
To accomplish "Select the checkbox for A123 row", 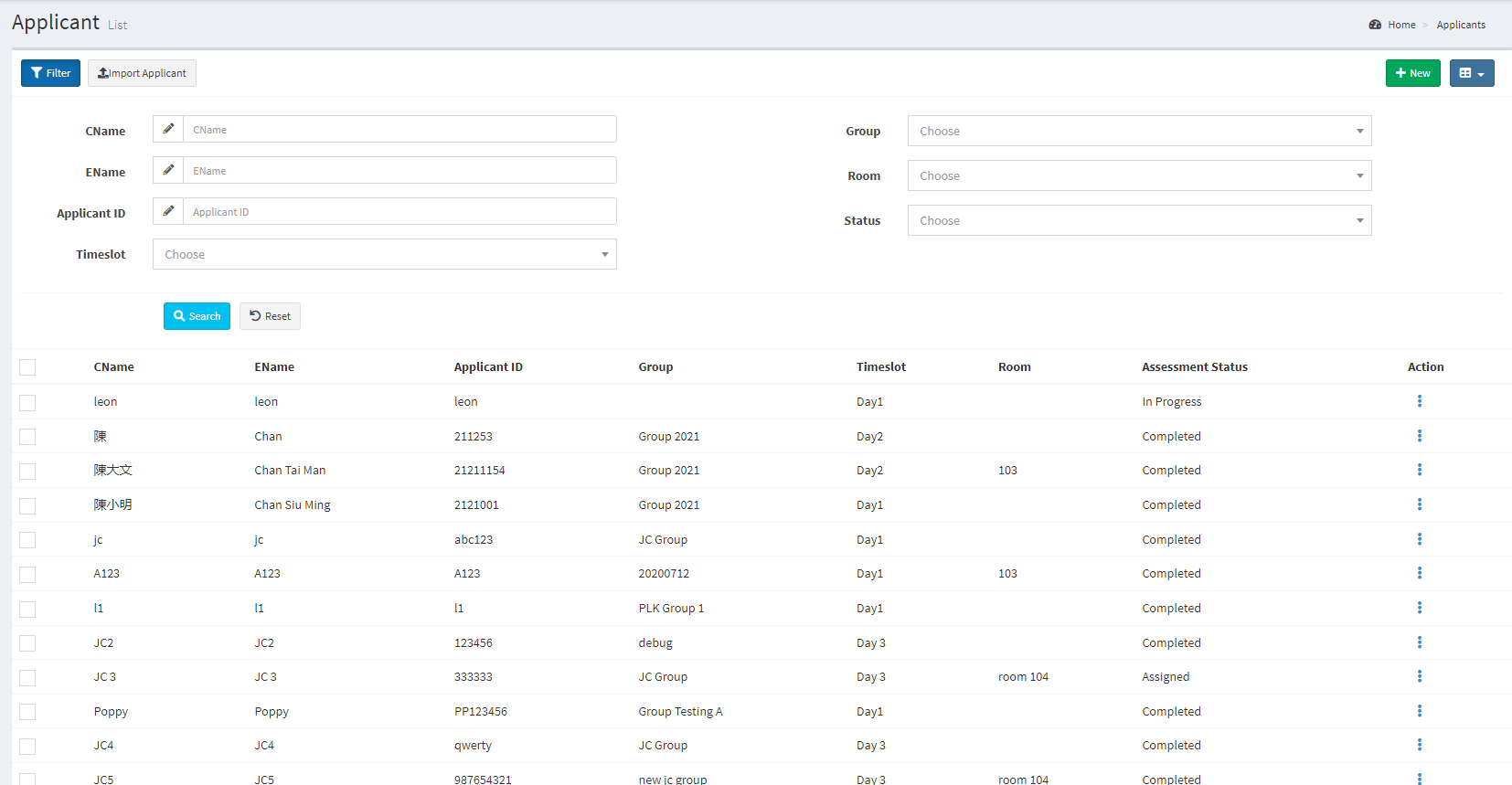I will click(27, 574).
